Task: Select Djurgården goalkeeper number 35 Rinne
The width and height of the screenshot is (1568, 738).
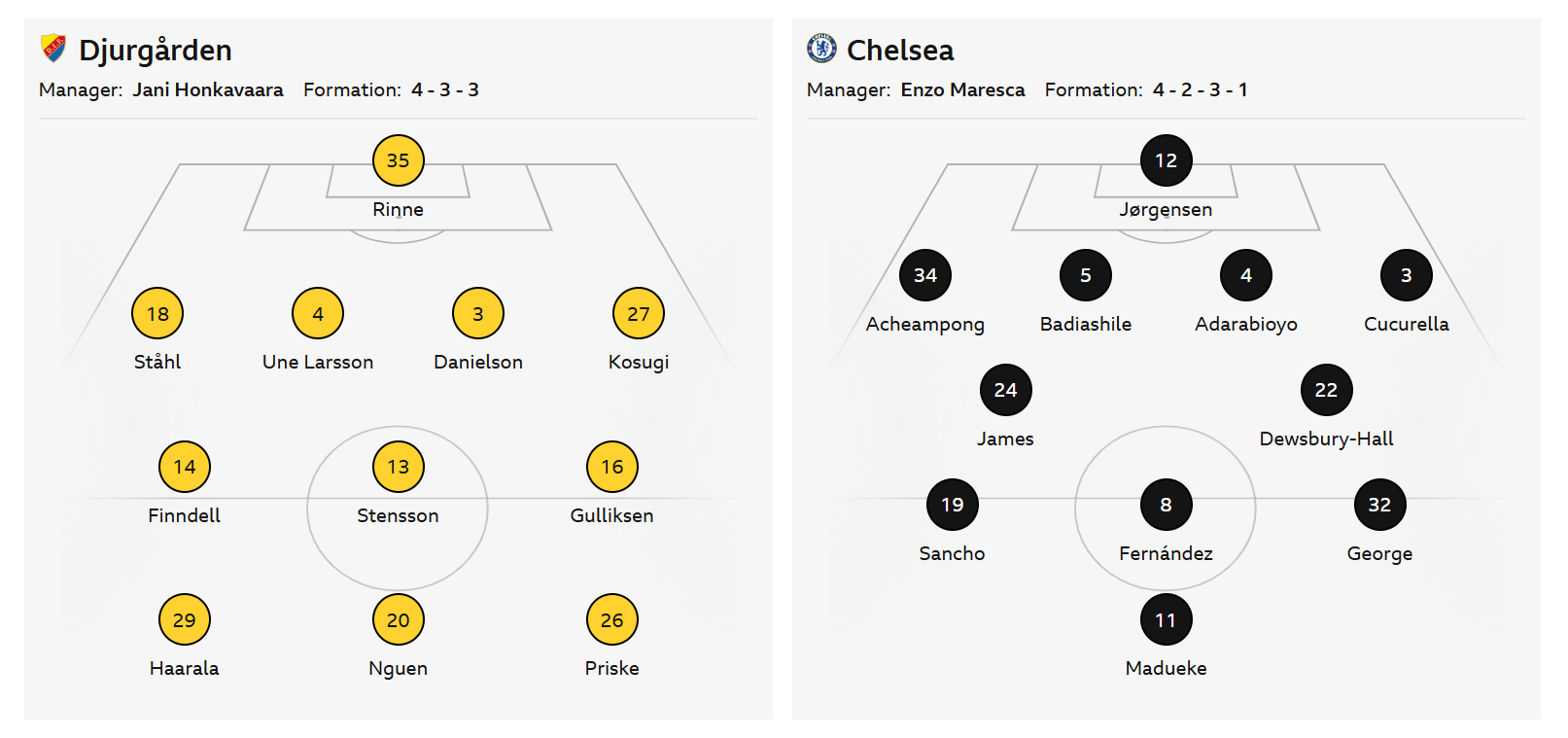Action: pyautogui.click(x=398, y=160)
